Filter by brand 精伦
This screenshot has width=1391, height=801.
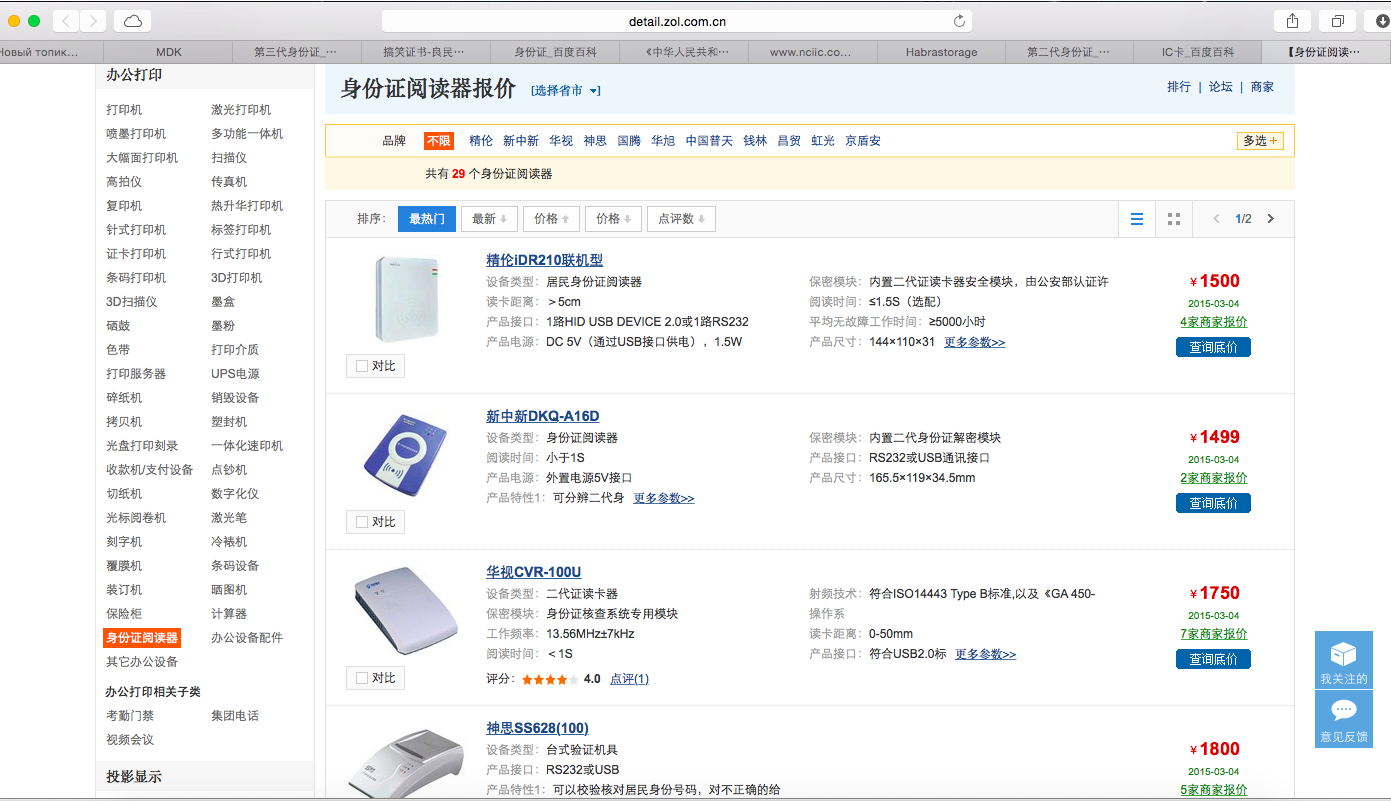[481, 141]
